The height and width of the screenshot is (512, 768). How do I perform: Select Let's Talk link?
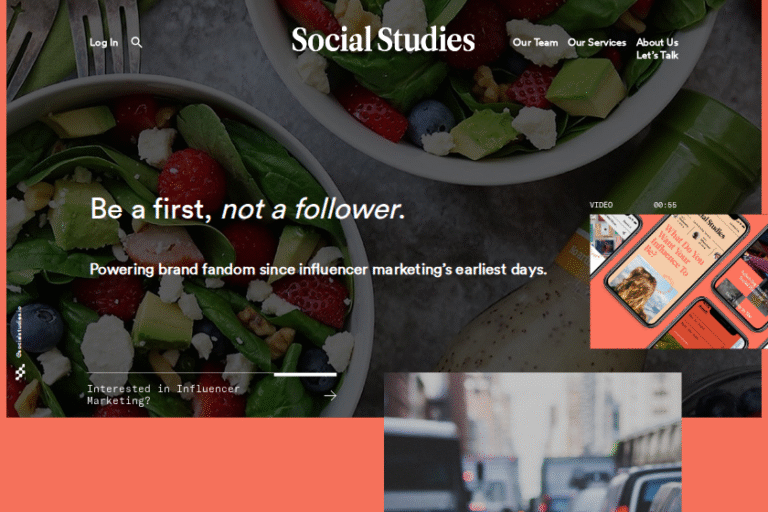coord(657,56)
